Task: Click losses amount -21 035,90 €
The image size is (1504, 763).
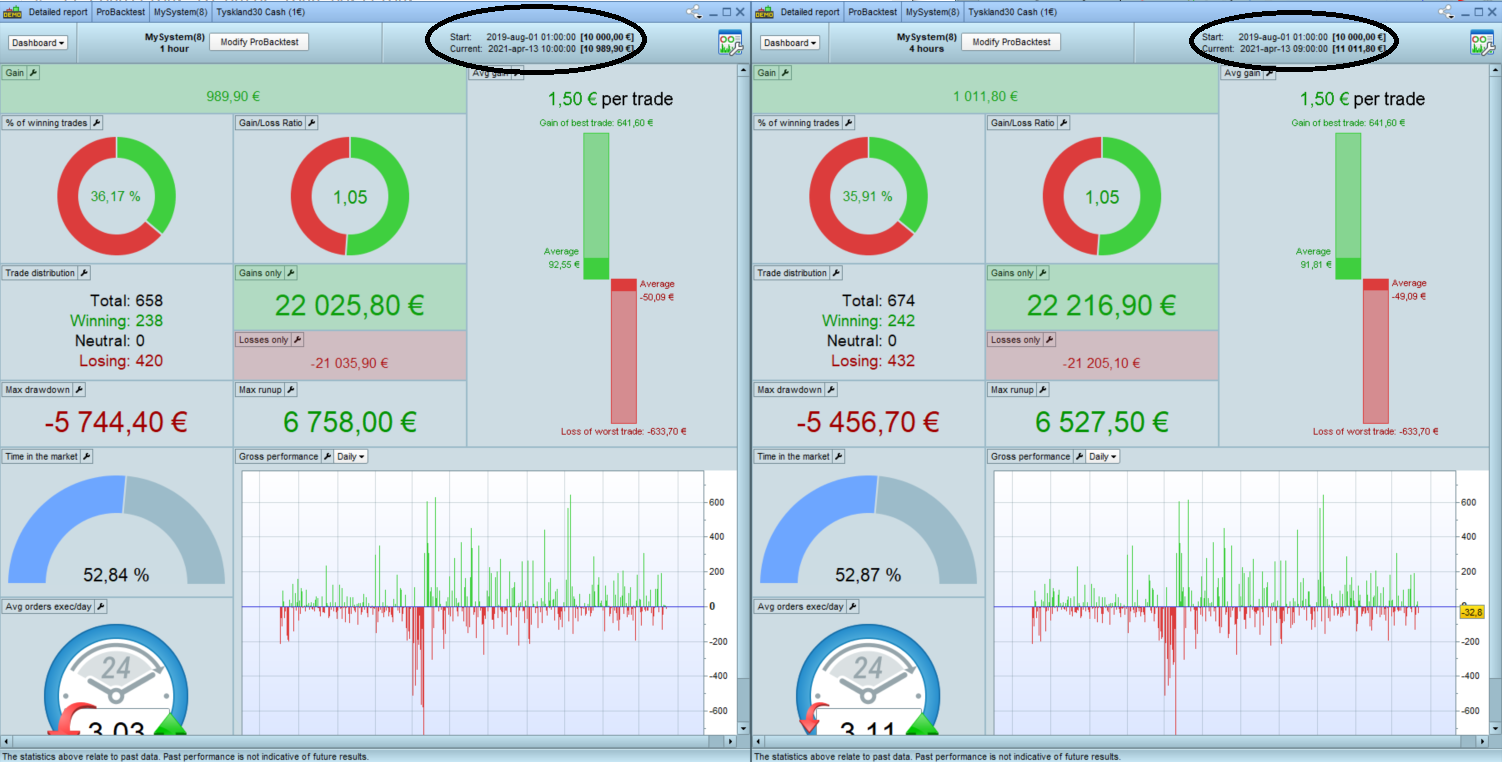Action: 349,364
